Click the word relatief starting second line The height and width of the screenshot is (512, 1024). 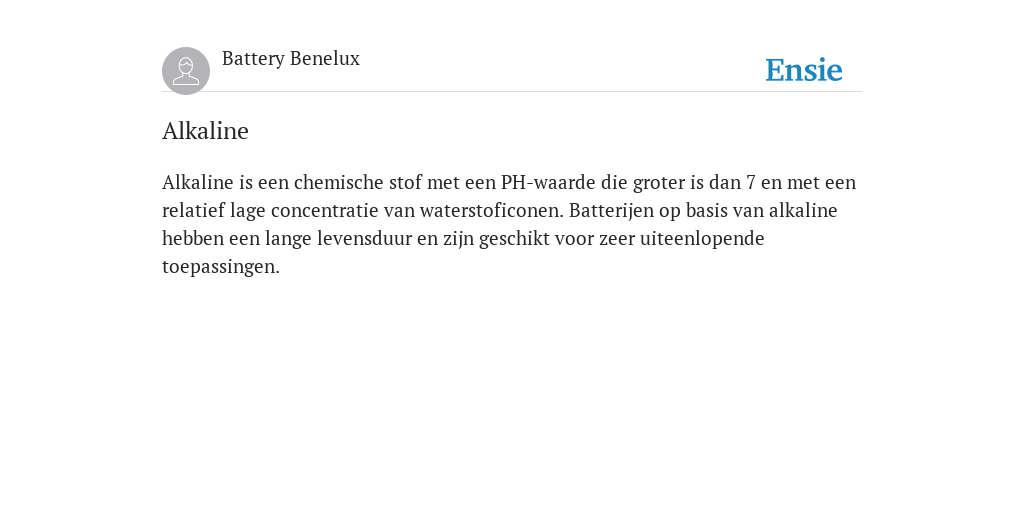click(x=193, y=210)
